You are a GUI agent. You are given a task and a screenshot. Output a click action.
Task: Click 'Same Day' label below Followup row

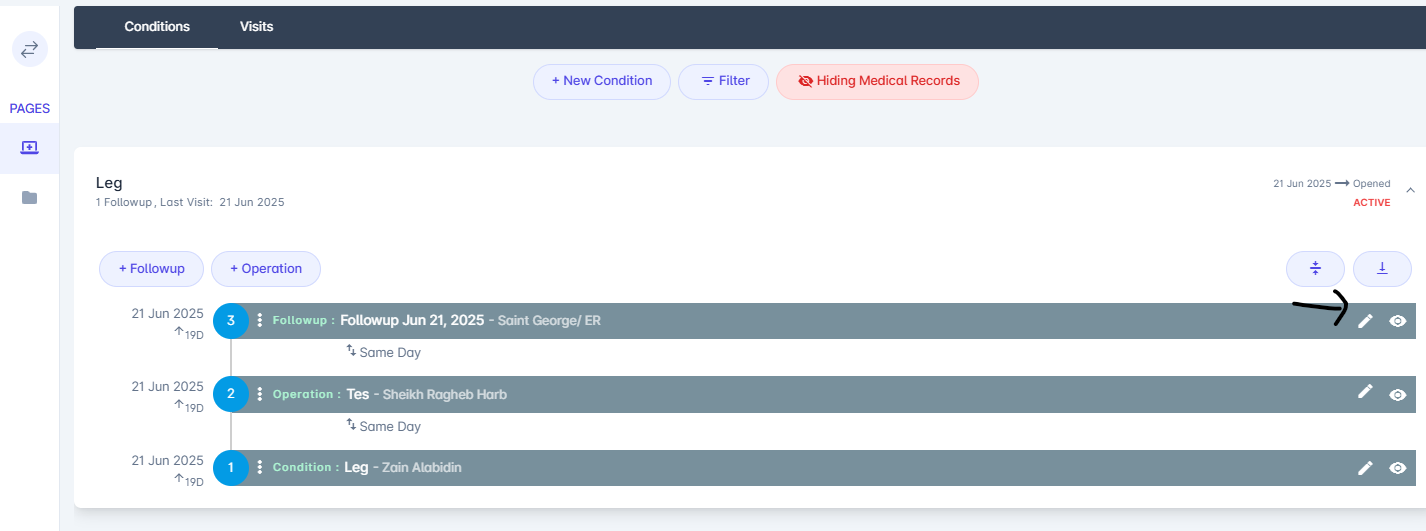pyautogui.click(x=390, y=353)
